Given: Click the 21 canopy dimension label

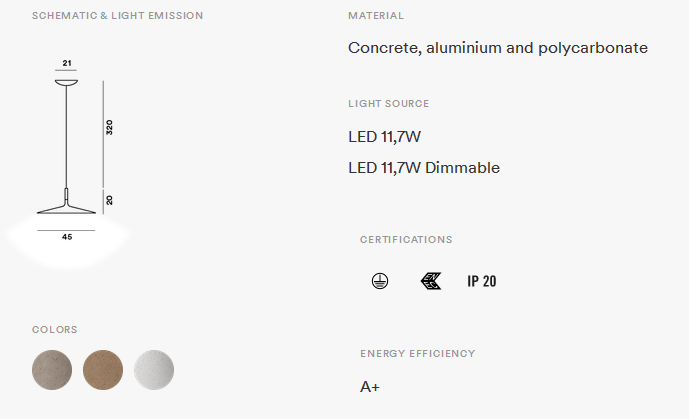Looking at the screenshot, I should coord(67,63).
